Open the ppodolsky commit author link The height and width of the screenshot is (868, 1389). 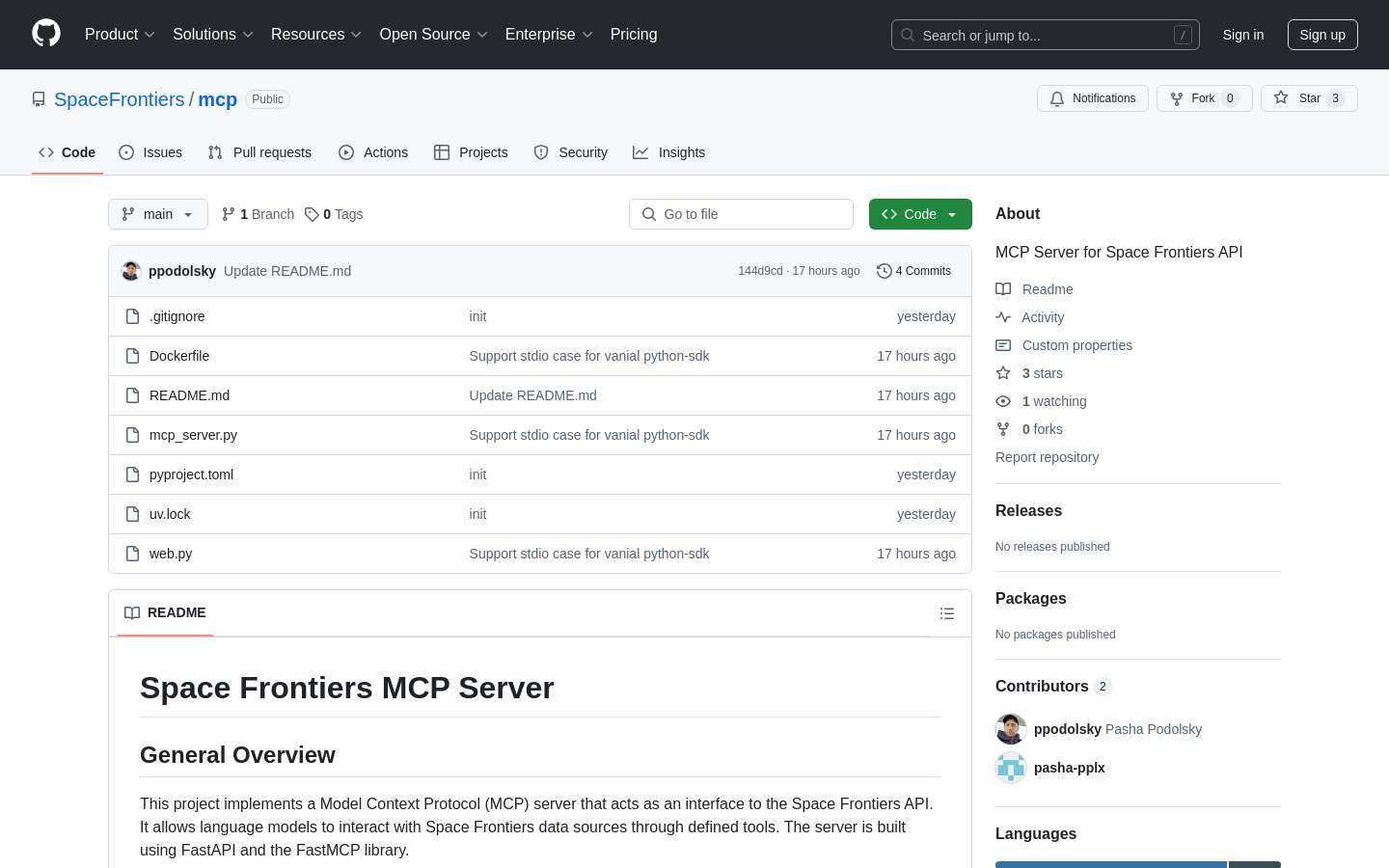(182, 271)
